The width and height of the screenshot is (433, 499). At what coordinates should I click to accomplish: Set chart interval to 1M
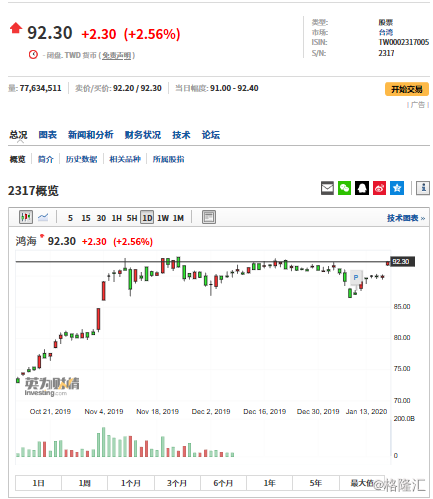(178, 218)
